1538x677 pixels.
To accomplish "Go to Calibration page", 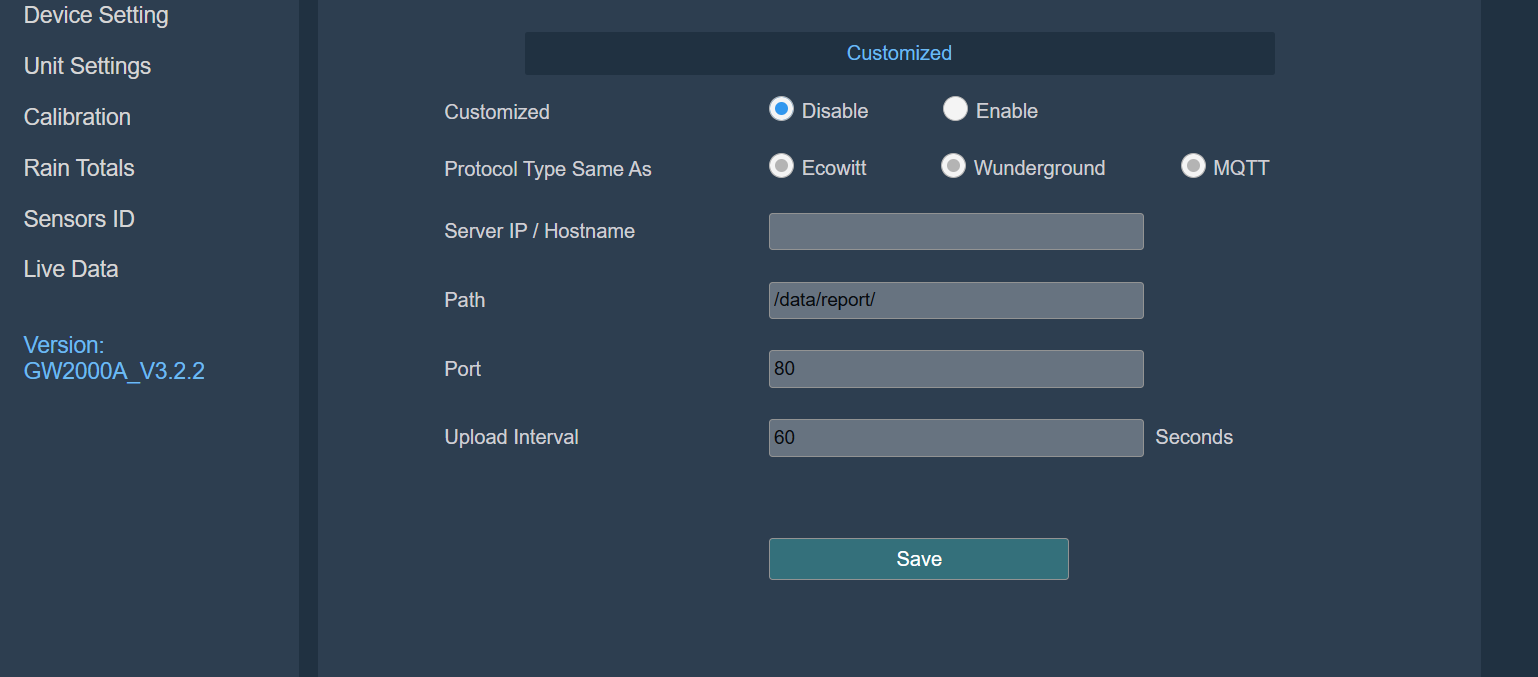I will 77,117.
